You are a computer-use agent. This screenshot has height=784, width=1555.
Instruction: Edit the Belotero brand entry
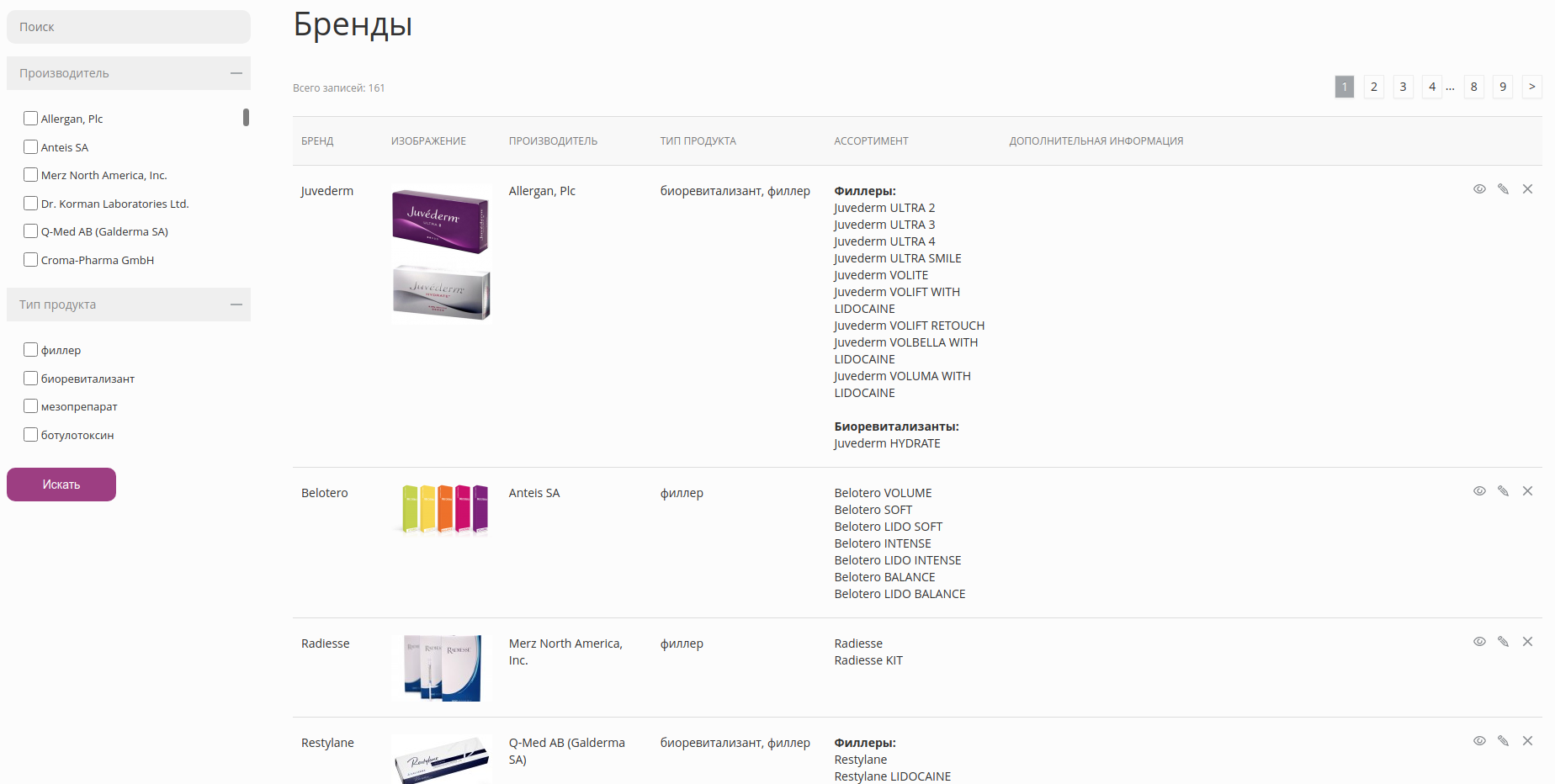(x=1503, y=491)
